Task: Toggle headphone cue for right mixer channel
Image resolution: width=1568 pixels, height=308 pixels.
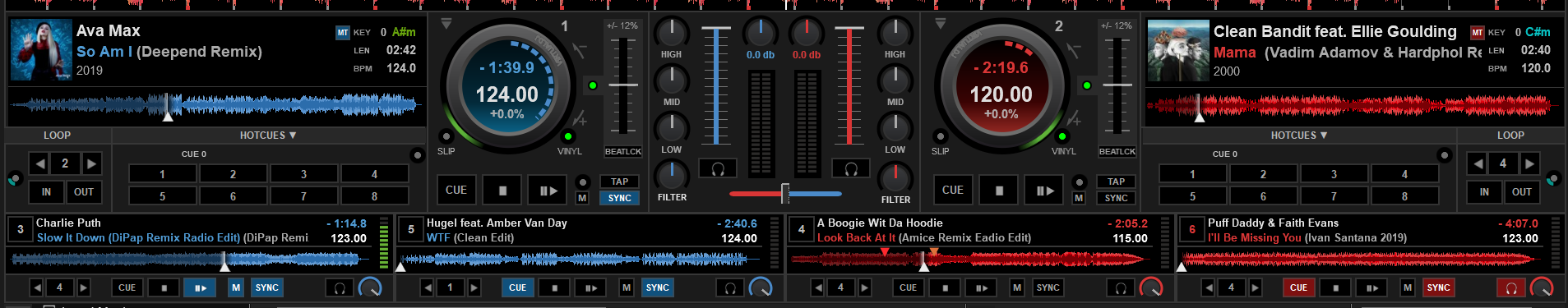Action: pos(851,168)
